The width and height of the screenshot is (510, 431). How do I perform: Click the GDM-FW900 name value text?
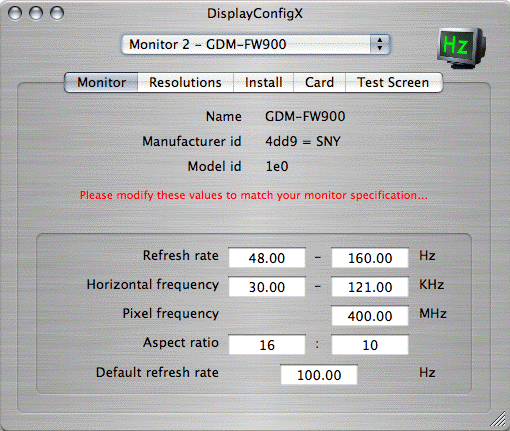[x=305, y=116]
